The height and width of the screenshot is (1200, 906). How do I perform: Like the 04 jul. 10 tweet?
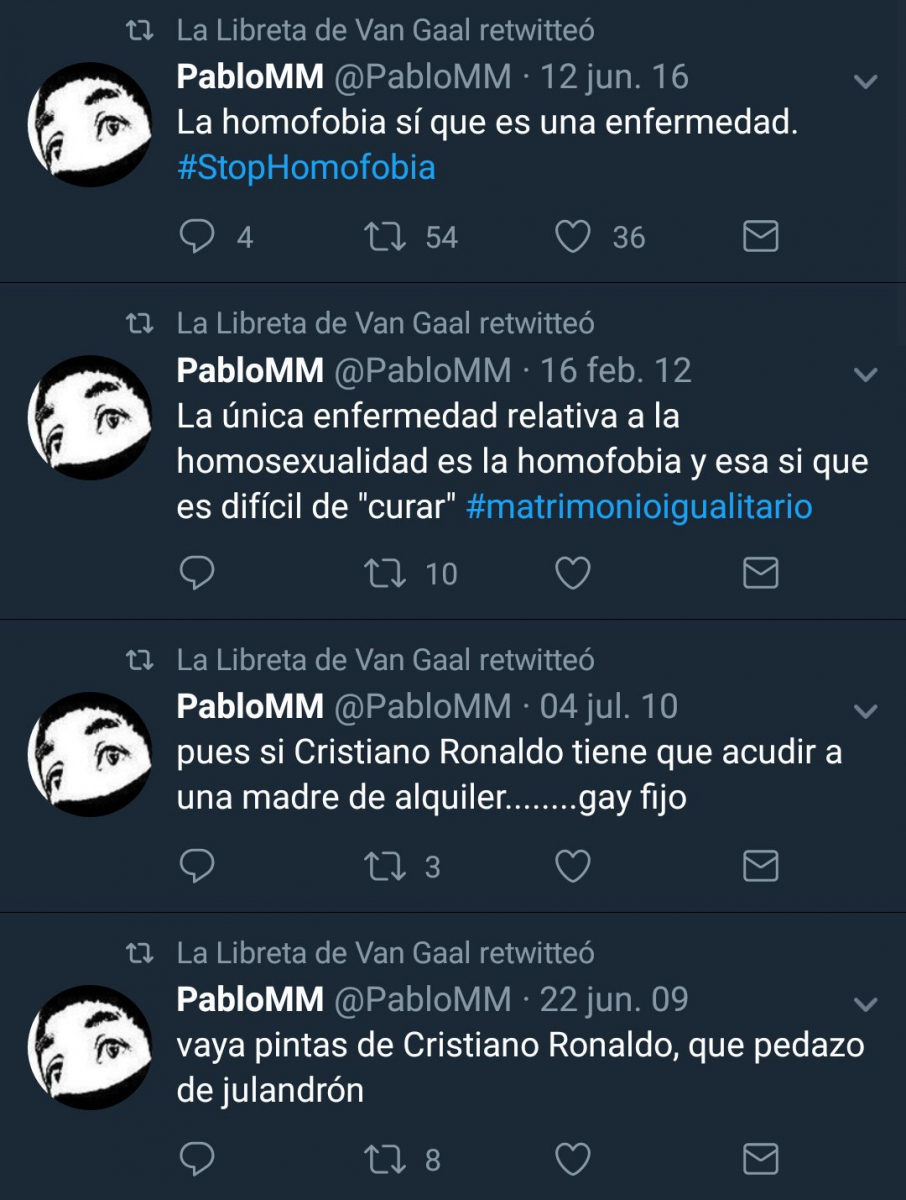pos(573,866)
